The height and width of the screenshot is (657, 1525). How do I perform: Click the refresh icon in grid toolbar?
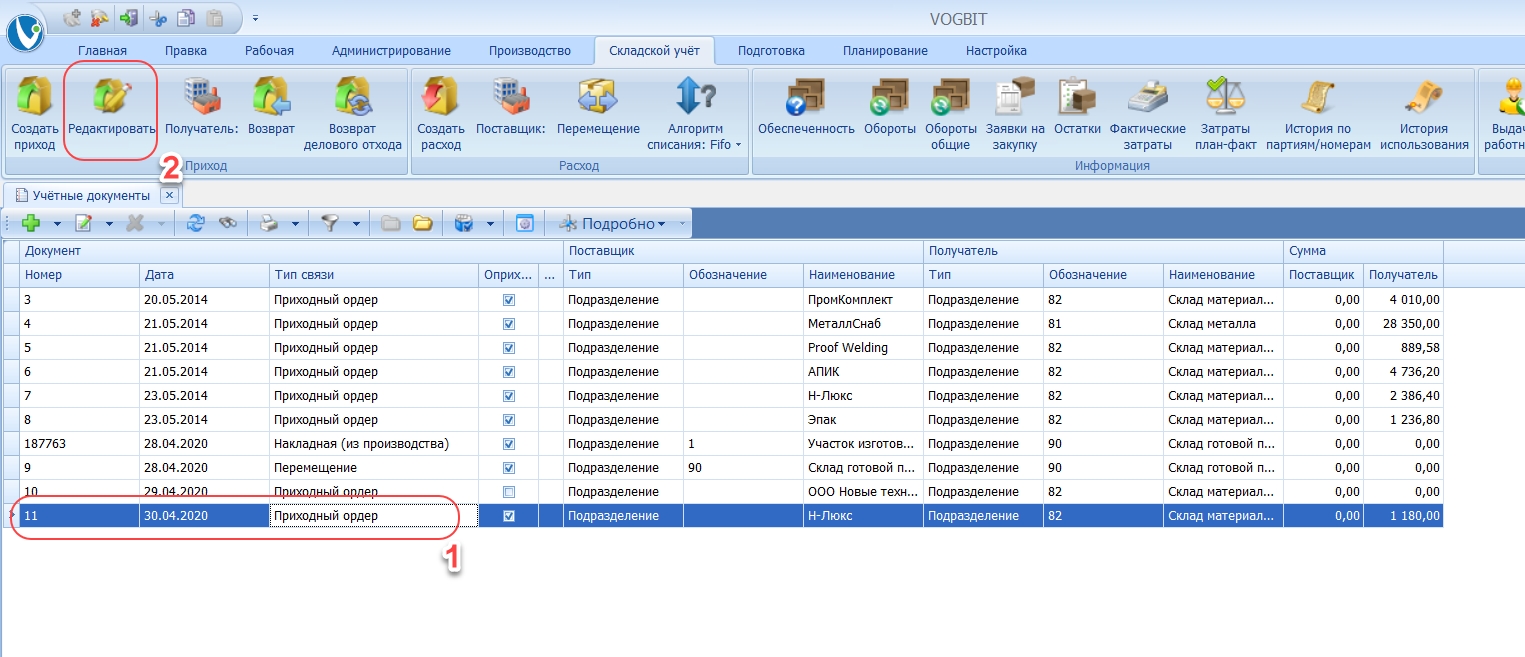tap(196, 224)
